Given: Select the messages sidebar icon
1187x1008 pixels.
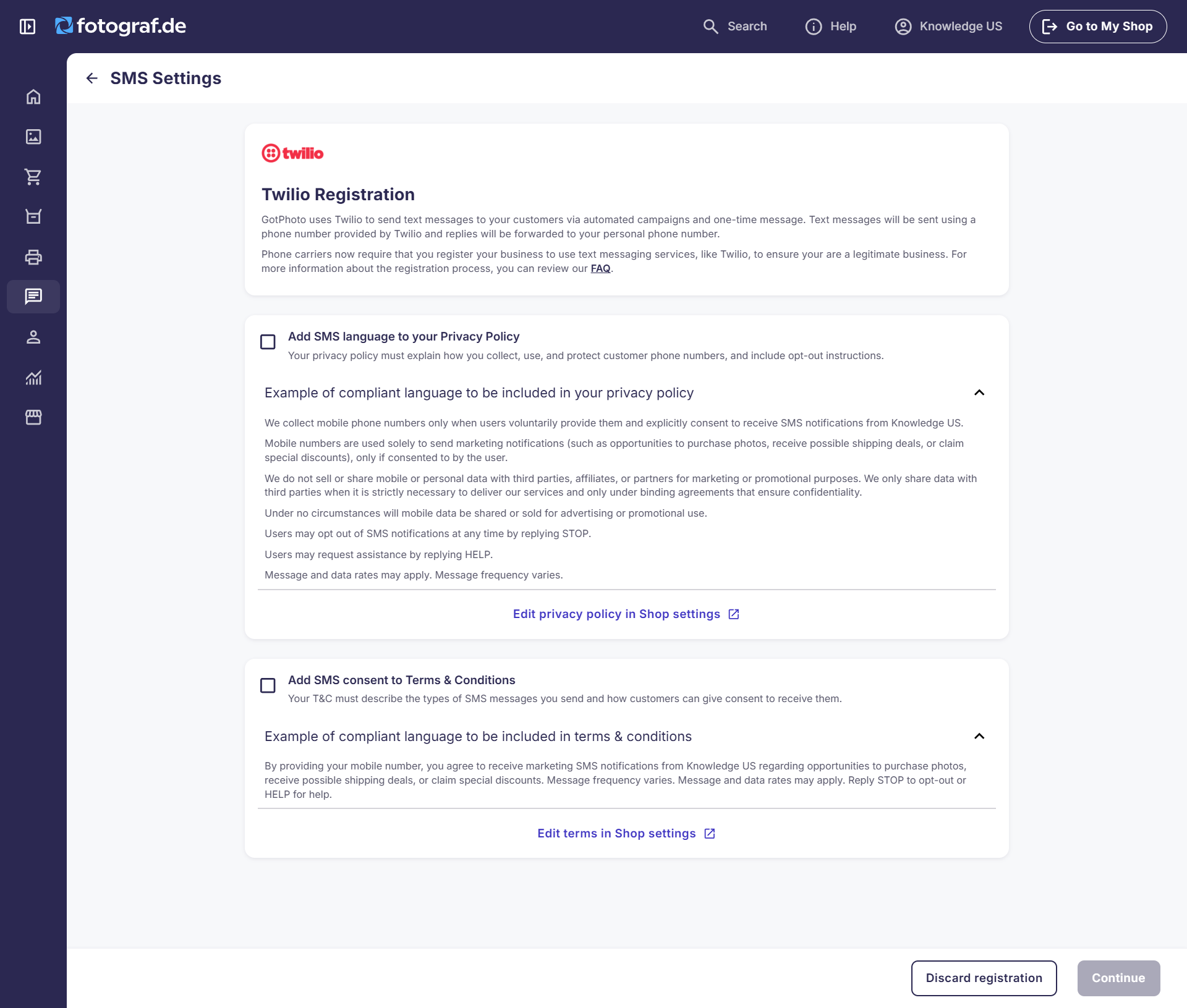Looking at the screenshot, I should coord(33,297).
